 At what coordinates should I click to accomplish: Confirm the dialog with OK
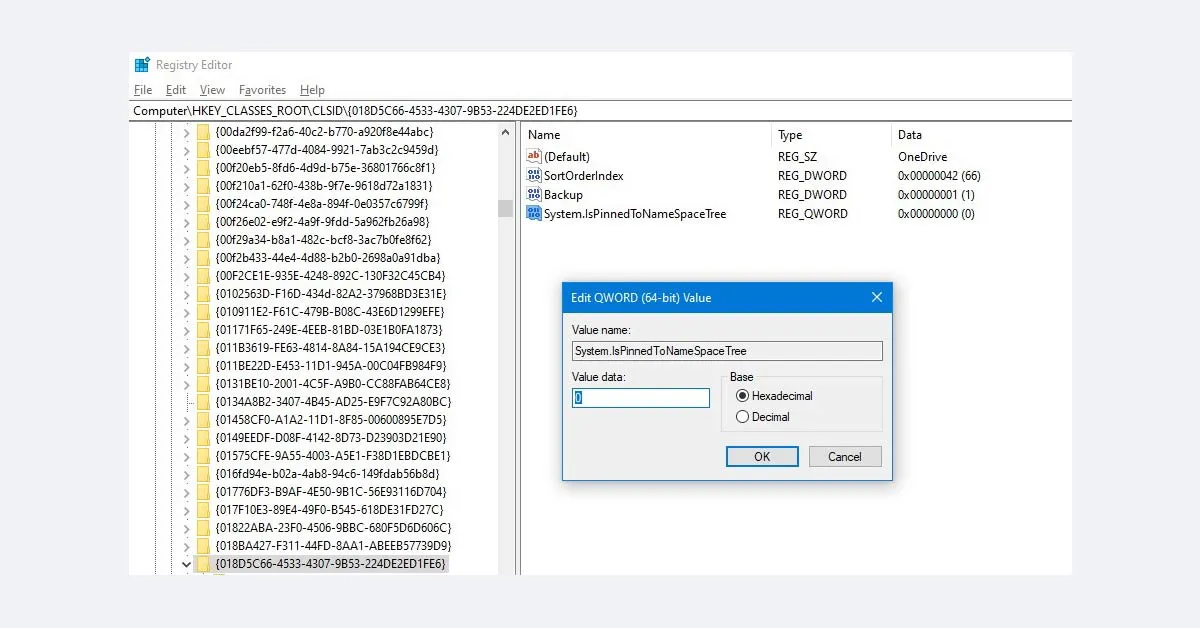click(762, 457)
